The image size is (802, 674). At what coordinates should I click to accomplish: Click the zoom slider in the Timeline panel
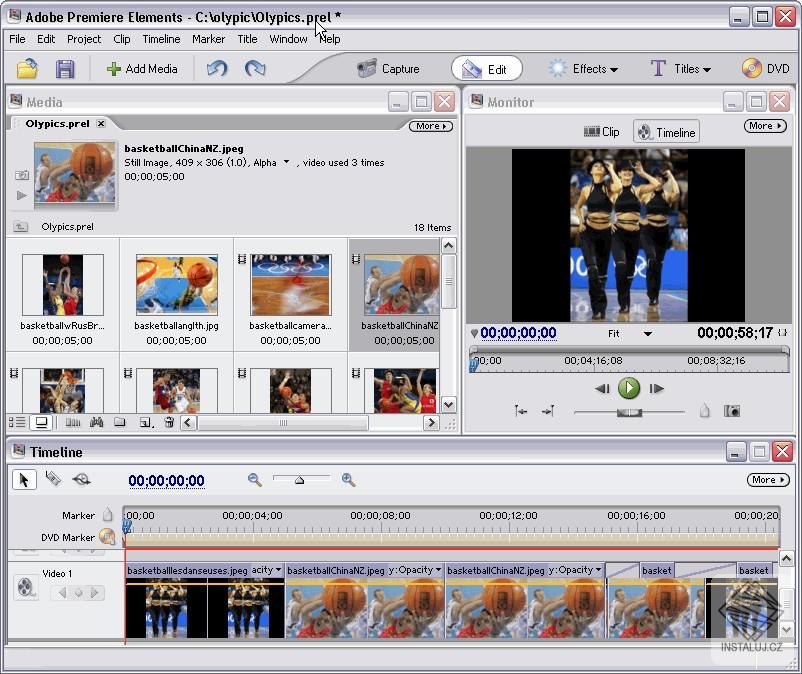(298, 479)
